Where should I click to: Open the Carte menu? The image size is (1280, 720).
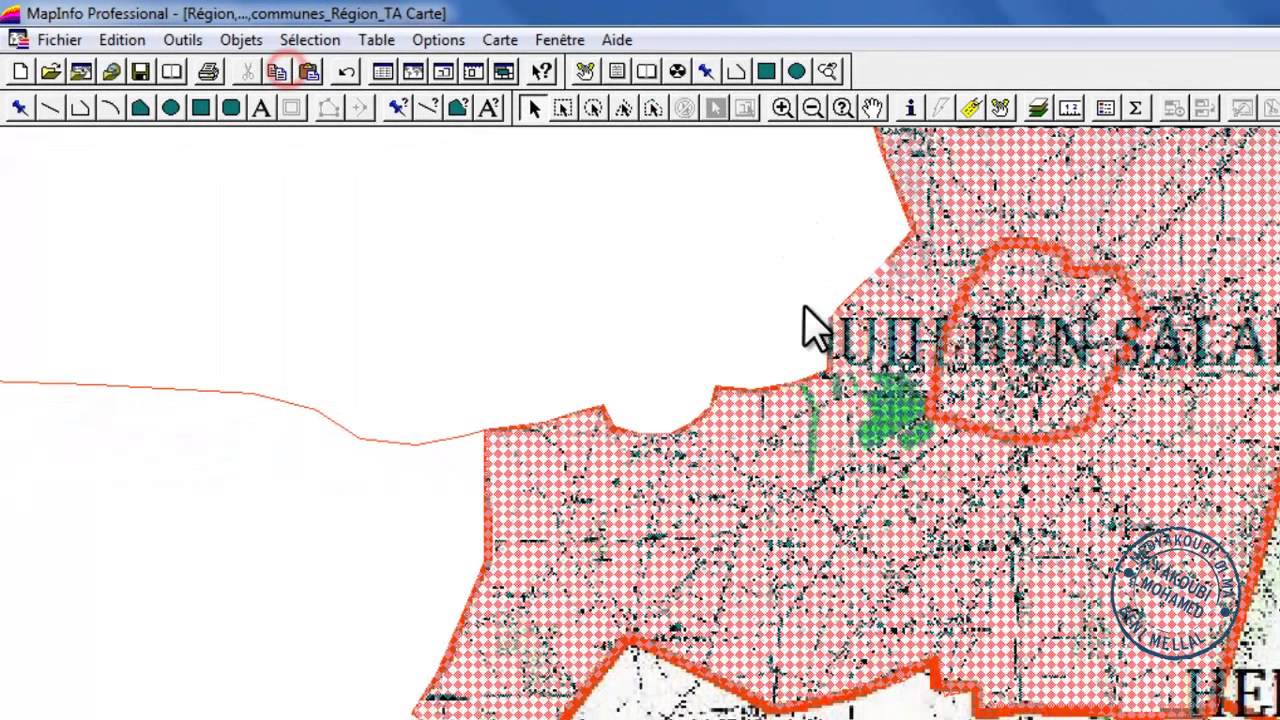[x=500, y=40]
